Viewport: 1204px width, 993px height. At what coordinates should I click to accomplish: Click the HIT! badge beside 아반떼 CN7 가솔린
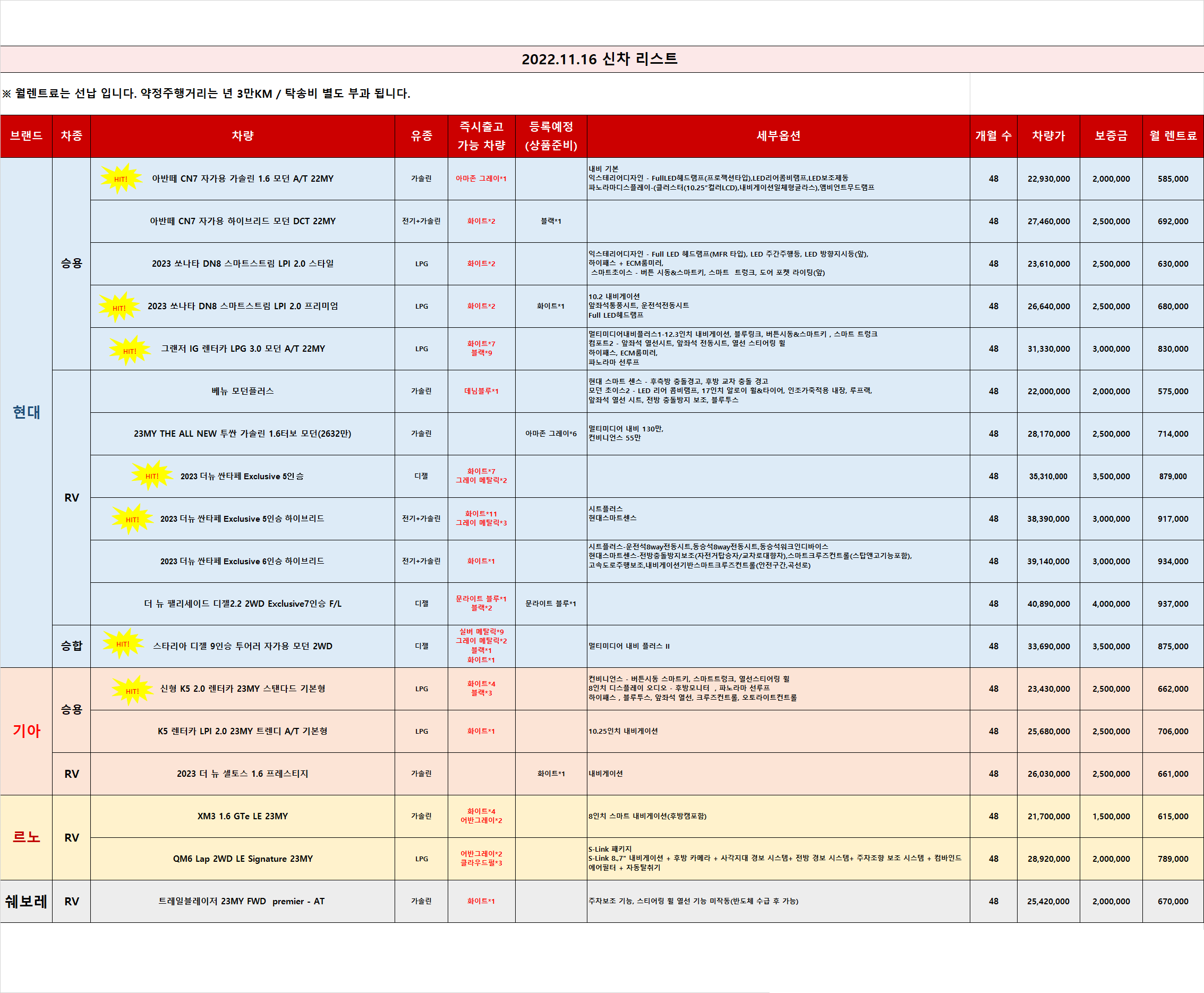coord(121,179)
